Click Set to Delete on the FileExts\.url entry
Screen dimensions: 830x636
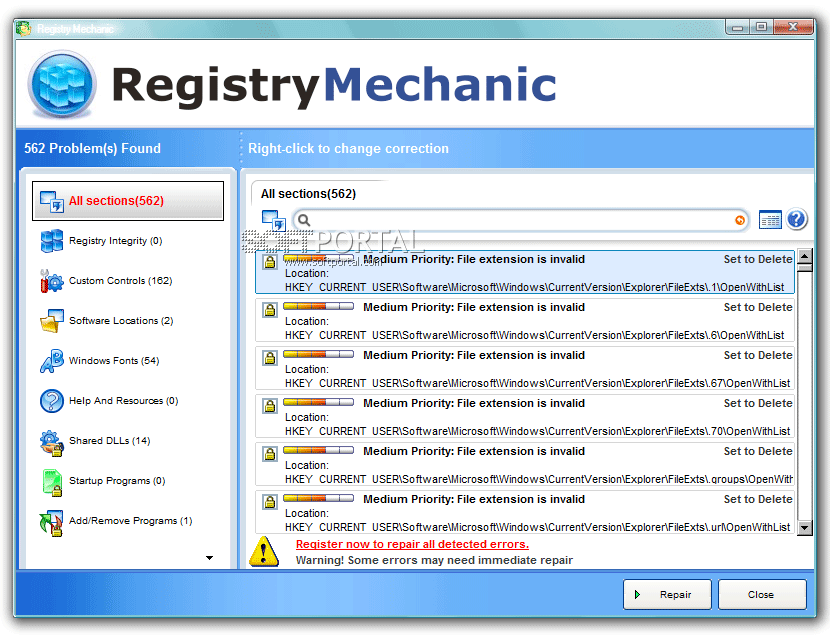coord(758,499)
